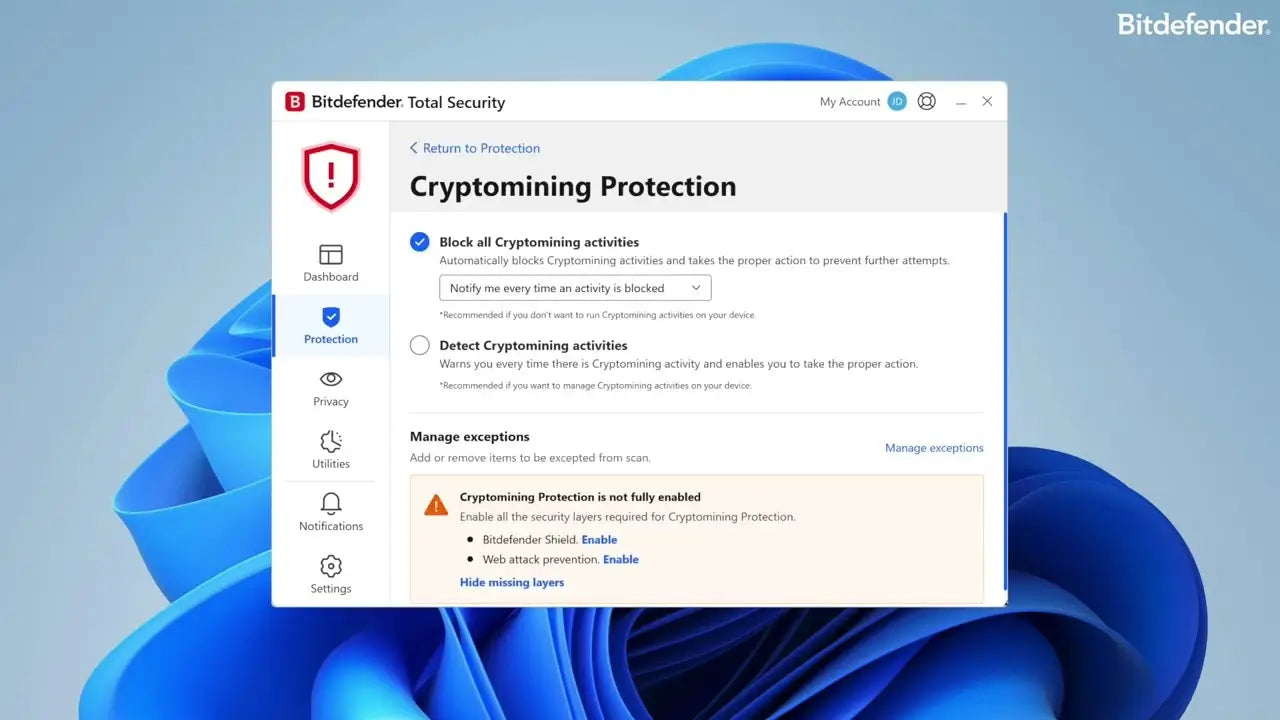
Task: Click the red warning shield status icon
Action: 331,176
